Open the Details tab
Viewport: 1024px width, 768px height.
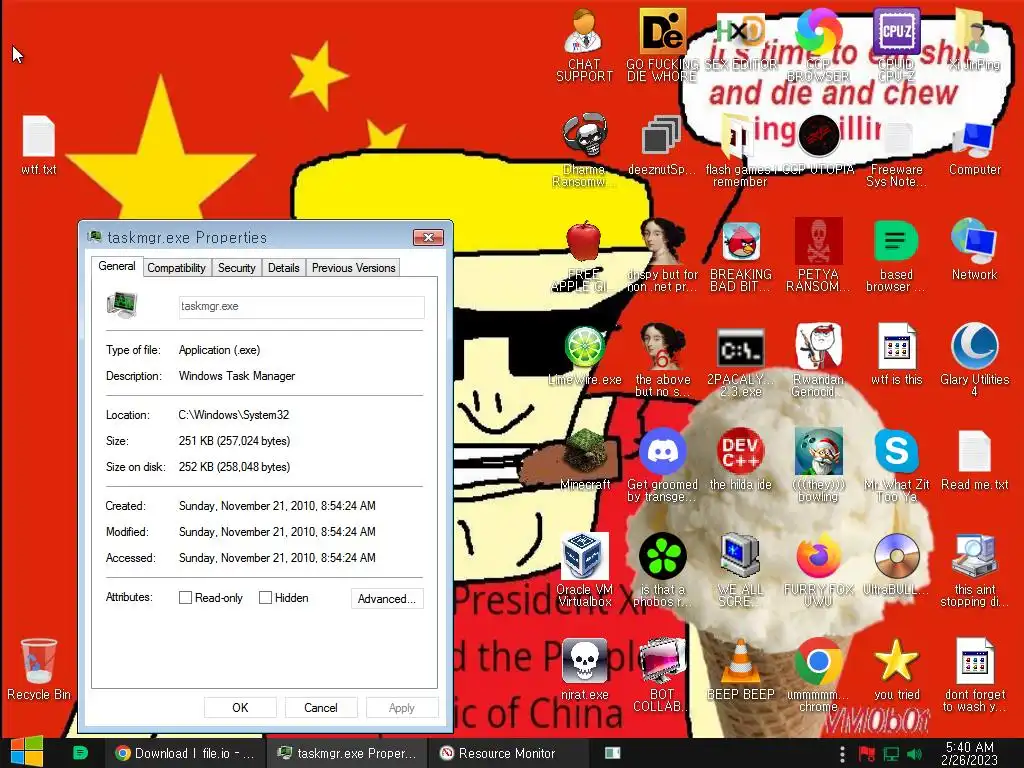283,268
